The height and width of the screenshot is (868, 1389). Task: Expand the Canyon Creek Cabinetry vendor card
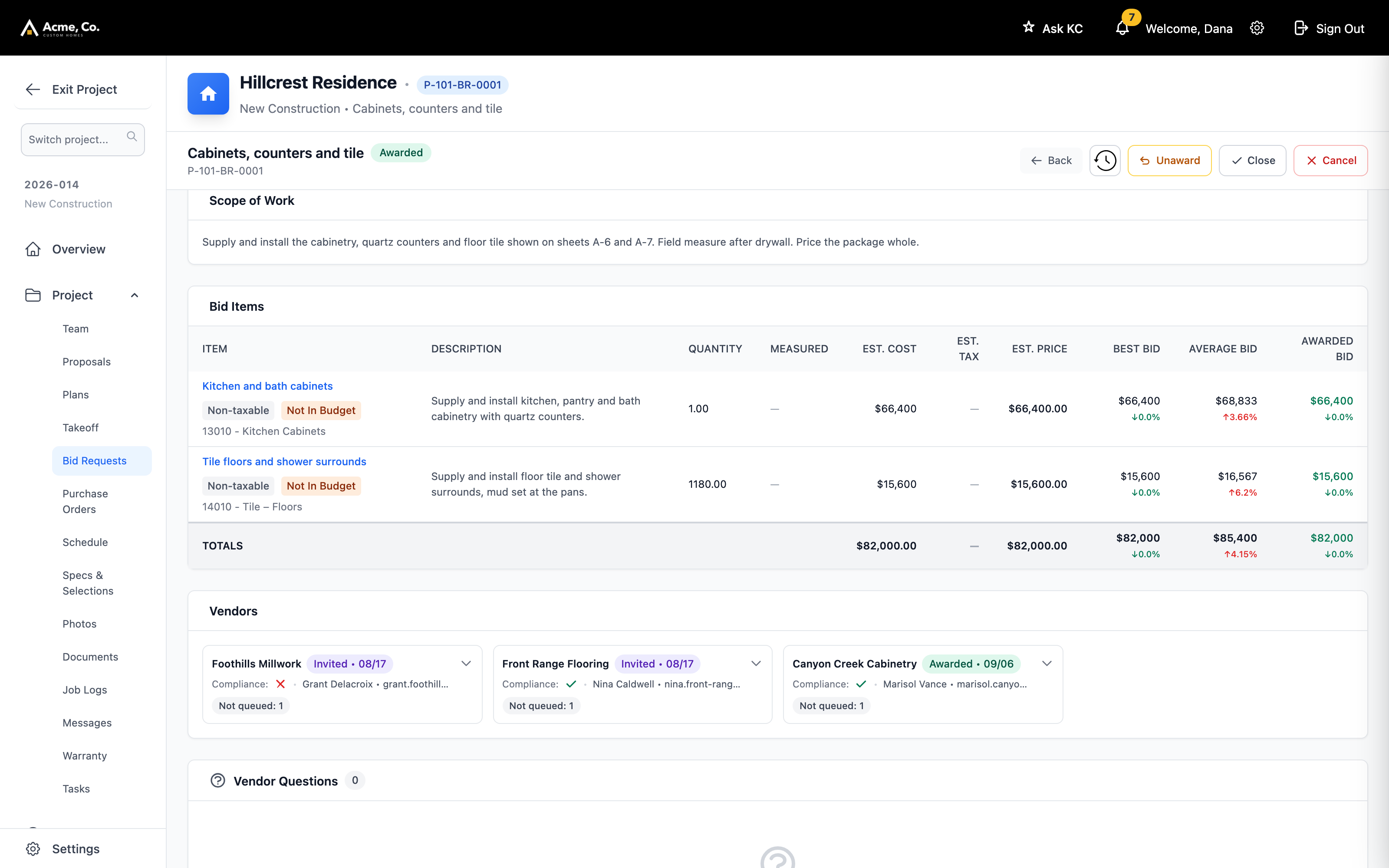[x=1047, y=664]
